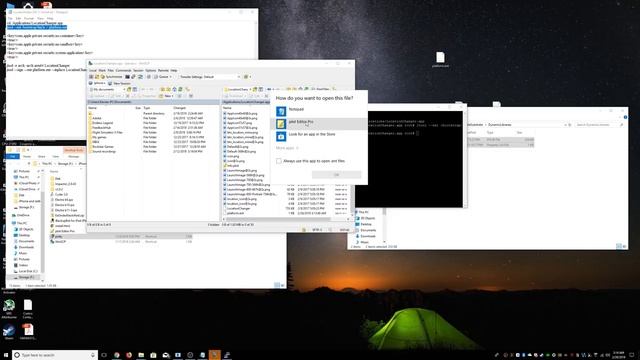Open WinSCP Mark menu
Viewport: 640px width, 360px height.
pyautogui.click(x=102, y=70)
